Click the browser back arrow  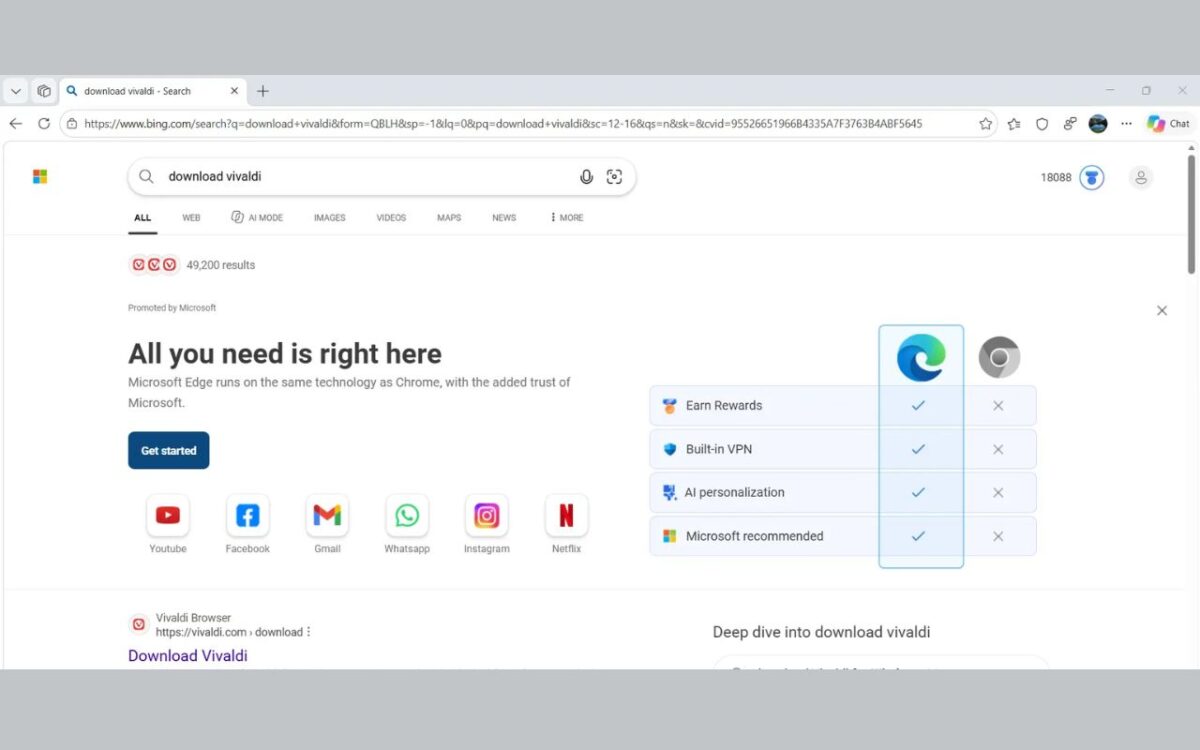(15, 124)
